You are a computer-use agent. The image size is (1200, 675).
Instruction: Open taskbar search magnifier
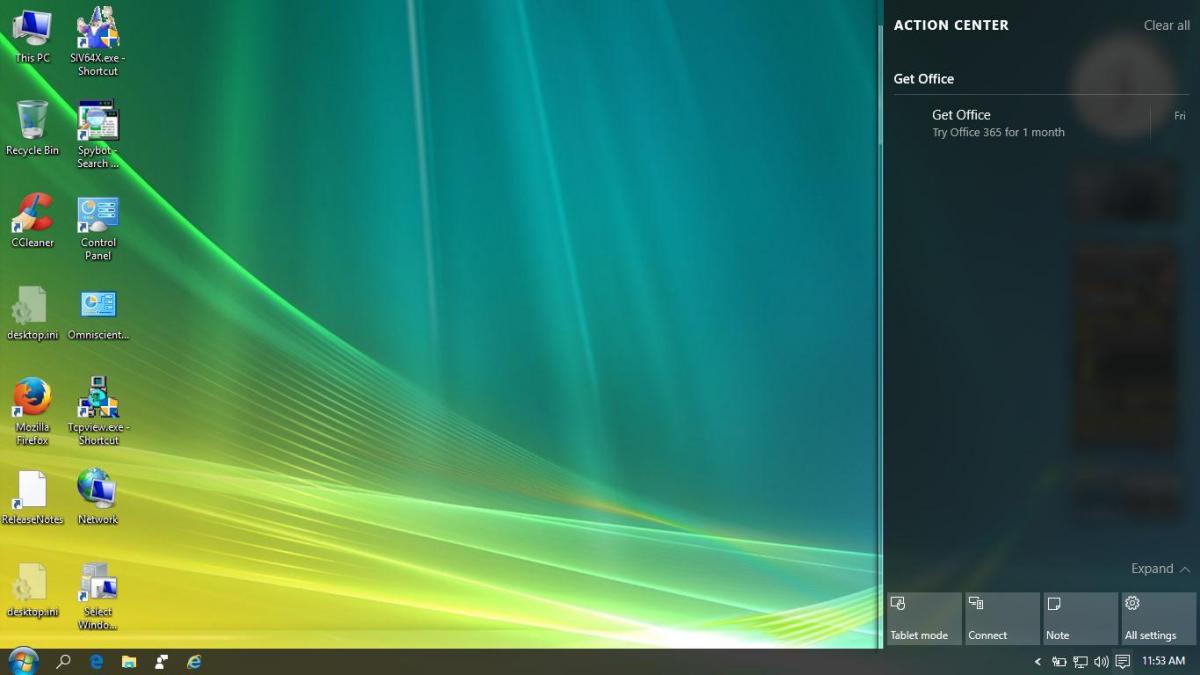click(63, 661)
